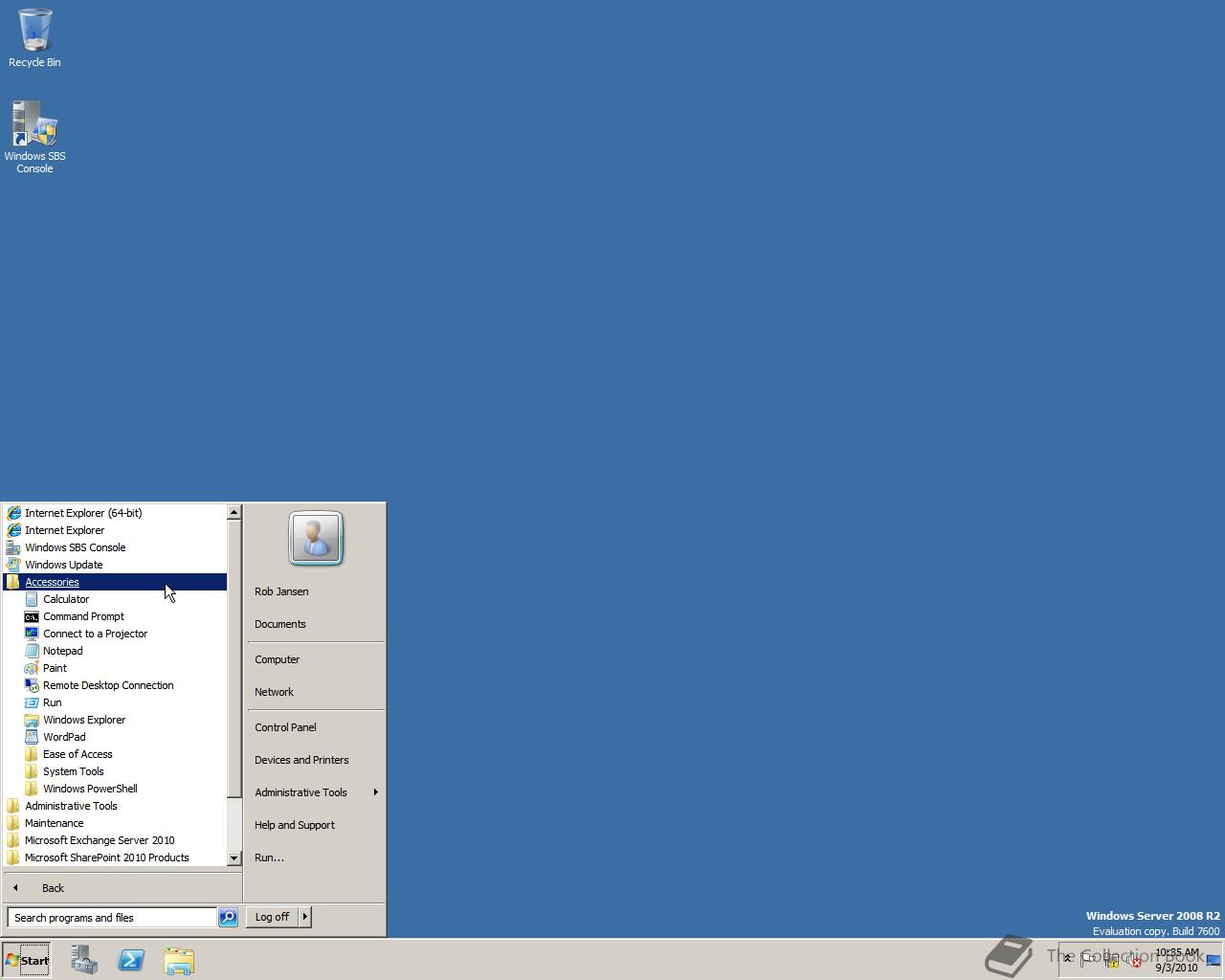Expand Microsoft Exchange Server 2010 folder
This screenshot has width=1225, height=980.
pyautogui.click(x=115, y=840)
